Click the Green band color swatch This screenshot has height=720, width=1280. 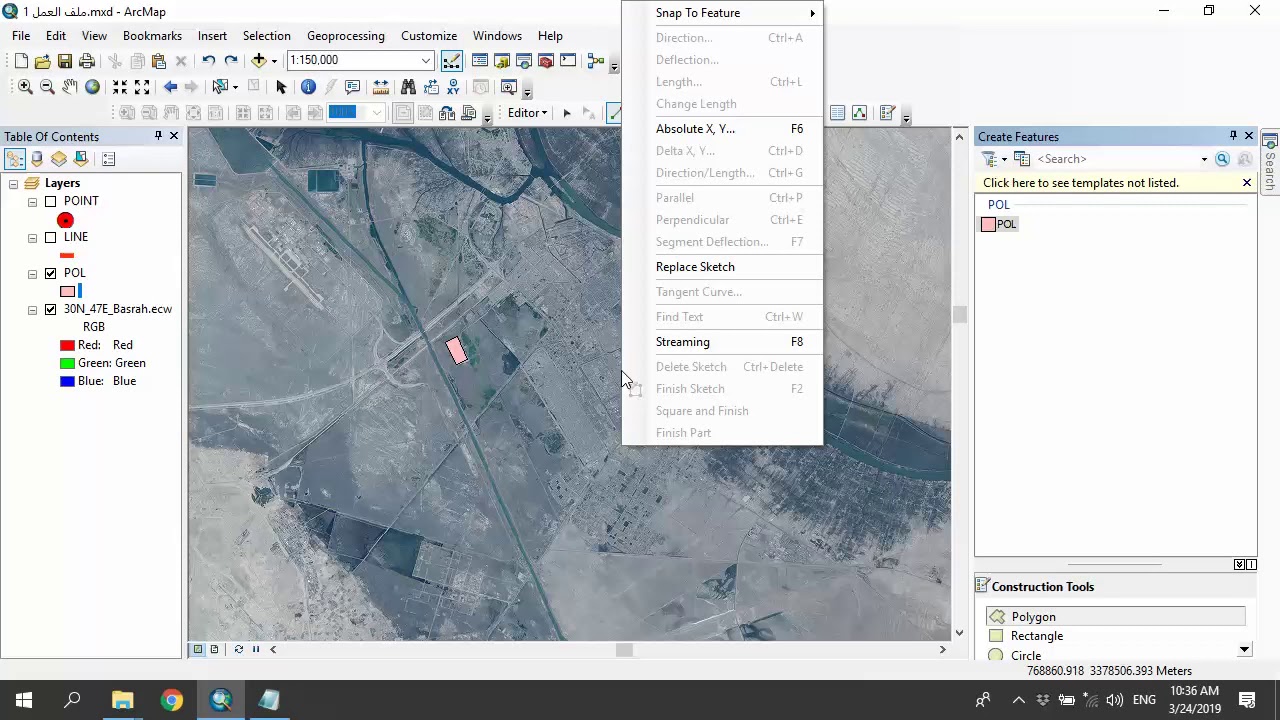pyautogui.click(x=67, y=363)
